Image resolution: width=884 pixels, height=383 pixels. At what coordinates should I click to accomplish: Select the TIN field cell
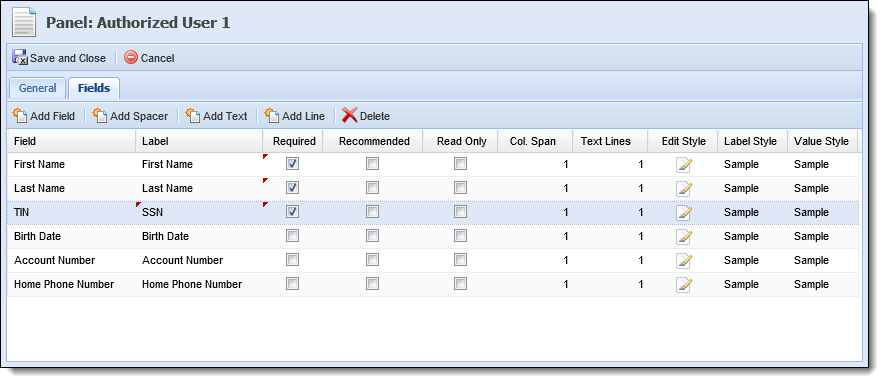[x=71, y=213]
